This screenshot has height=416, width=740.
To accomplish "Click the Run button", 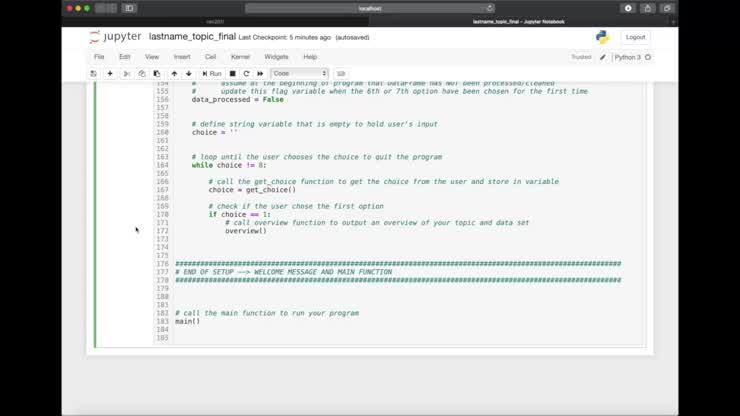I will click(212, 73).
